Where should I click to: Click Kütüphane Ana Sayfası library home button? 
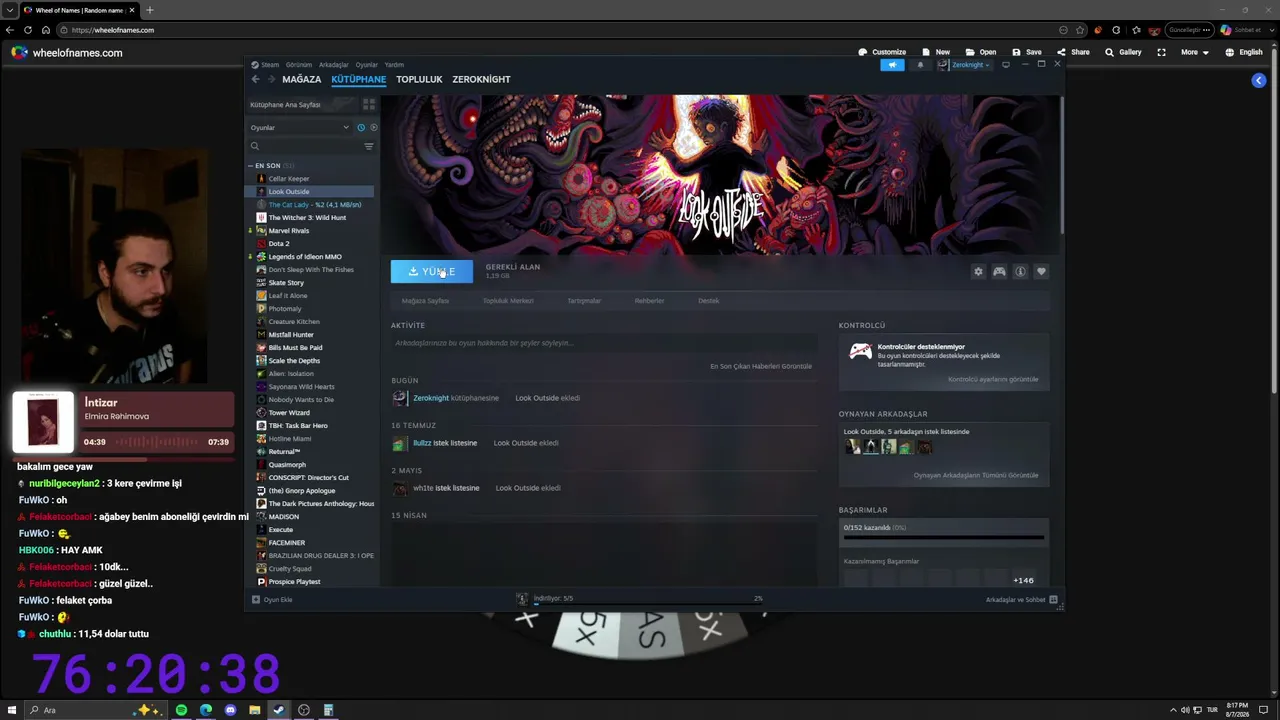point(303,104)
